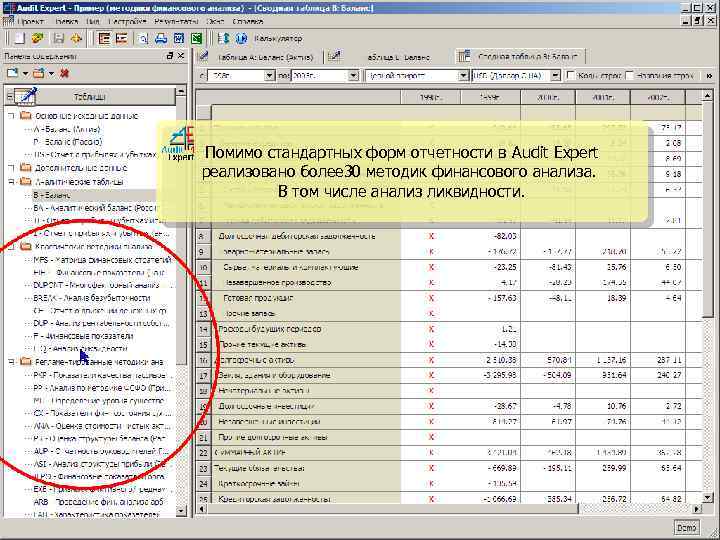Screen dimensions: 720x540
Task: Click the chart icon between table tabs
Action: tap(335, 56)
